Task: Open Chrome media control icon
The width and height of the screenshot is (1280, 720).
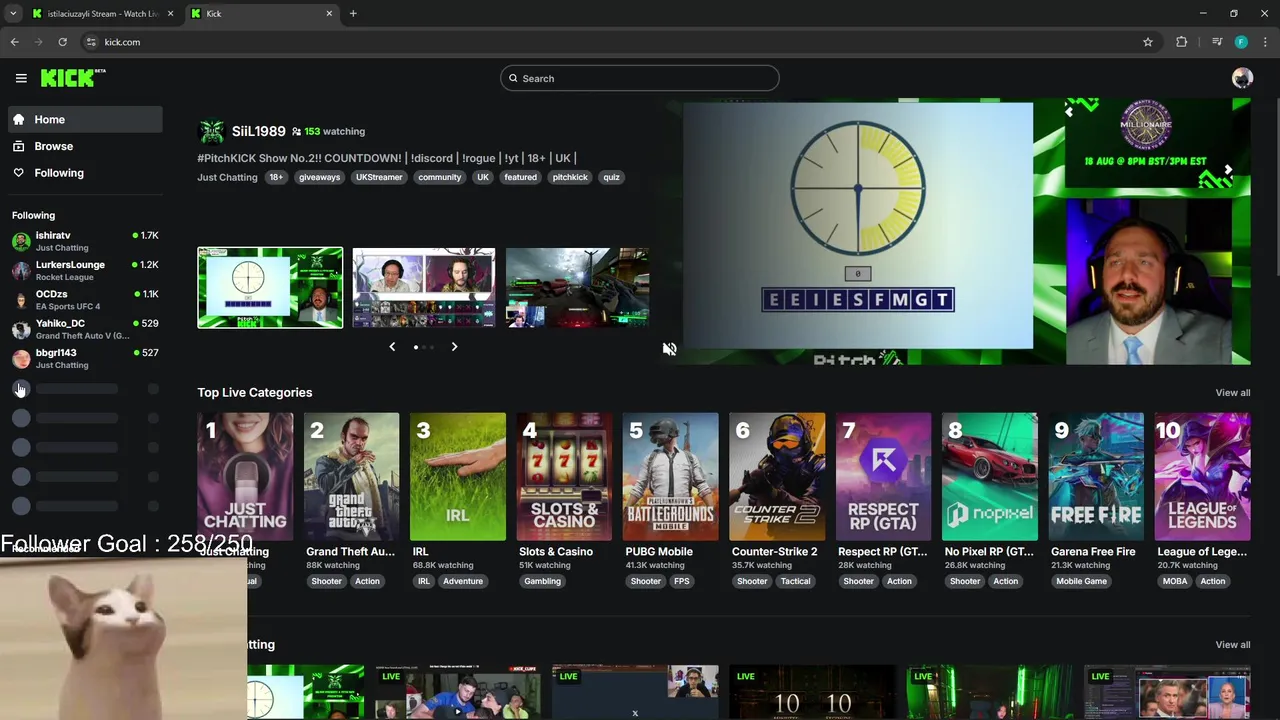Action: click(1217, 42)
